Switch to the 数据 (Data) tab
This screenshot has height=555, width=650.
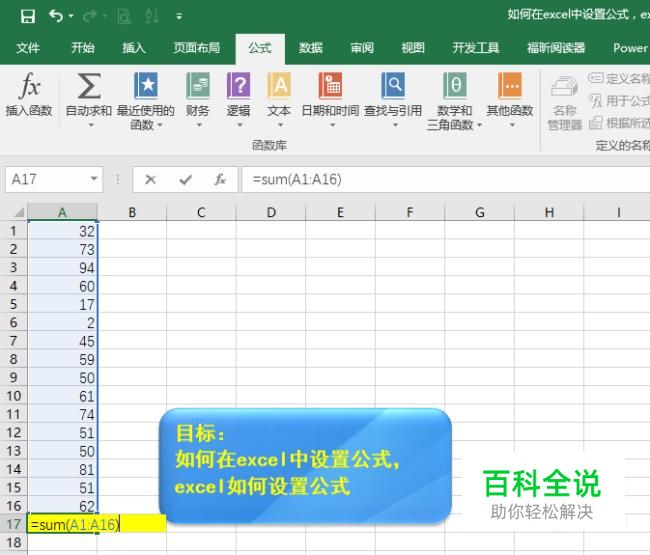311,48
